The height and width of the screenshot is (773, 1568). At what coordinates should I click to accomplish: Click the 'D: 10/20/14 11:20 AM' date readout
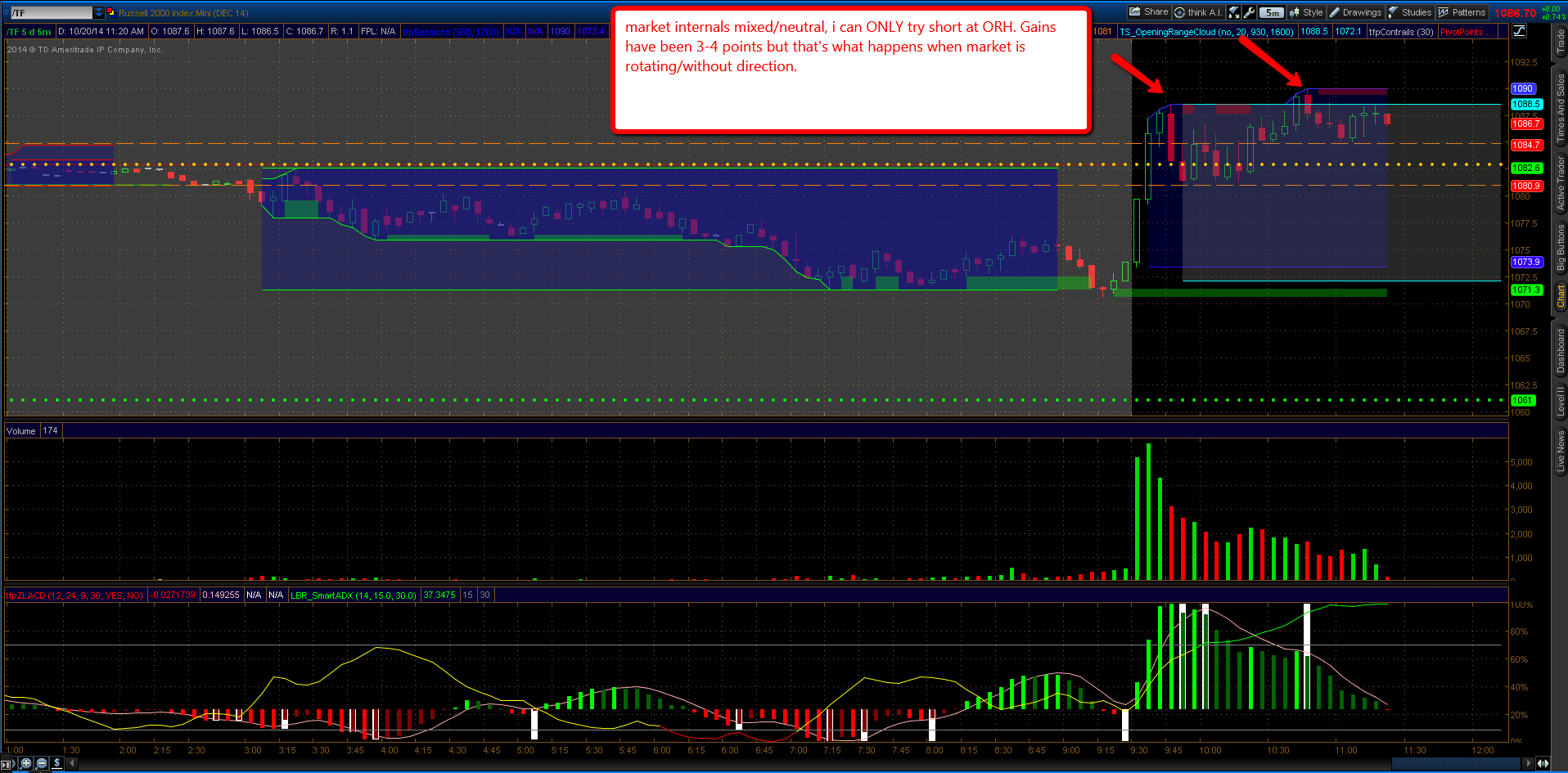coord(101,32)
